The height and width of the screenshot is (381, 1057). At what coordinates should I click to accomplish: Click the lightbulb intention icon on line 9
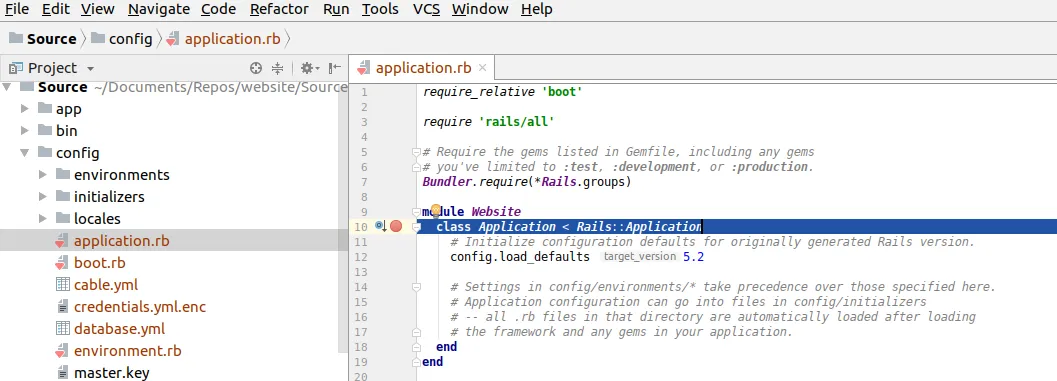435,210
